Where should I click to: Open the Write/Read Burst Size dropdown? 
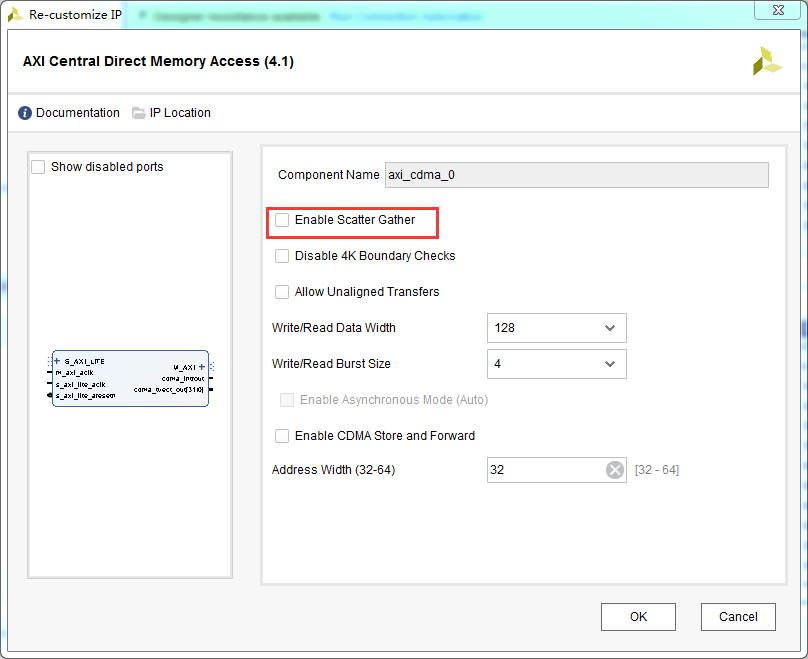(557, 364)
